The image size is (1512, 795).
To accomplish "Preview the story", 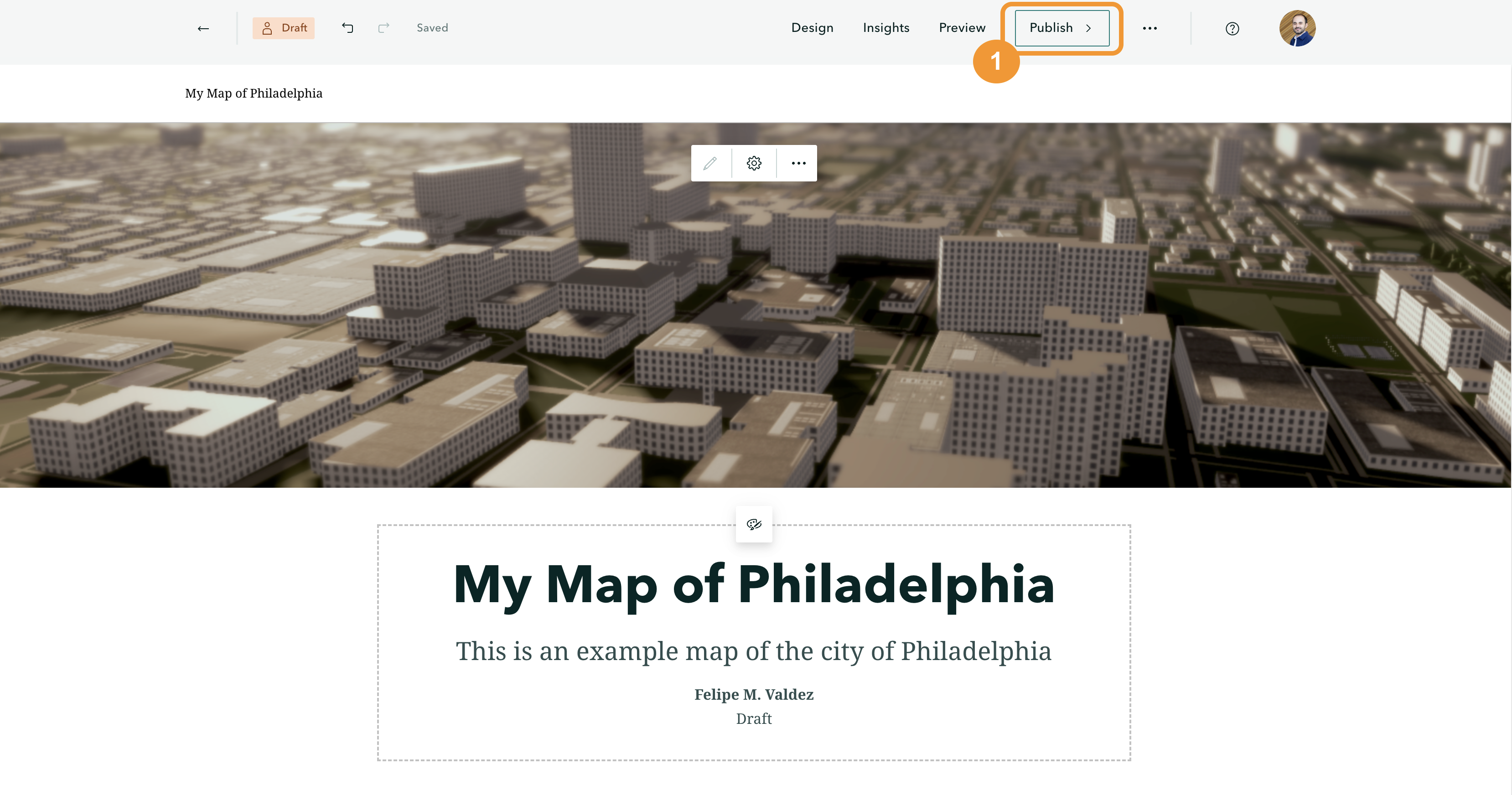I will point(962,27).
